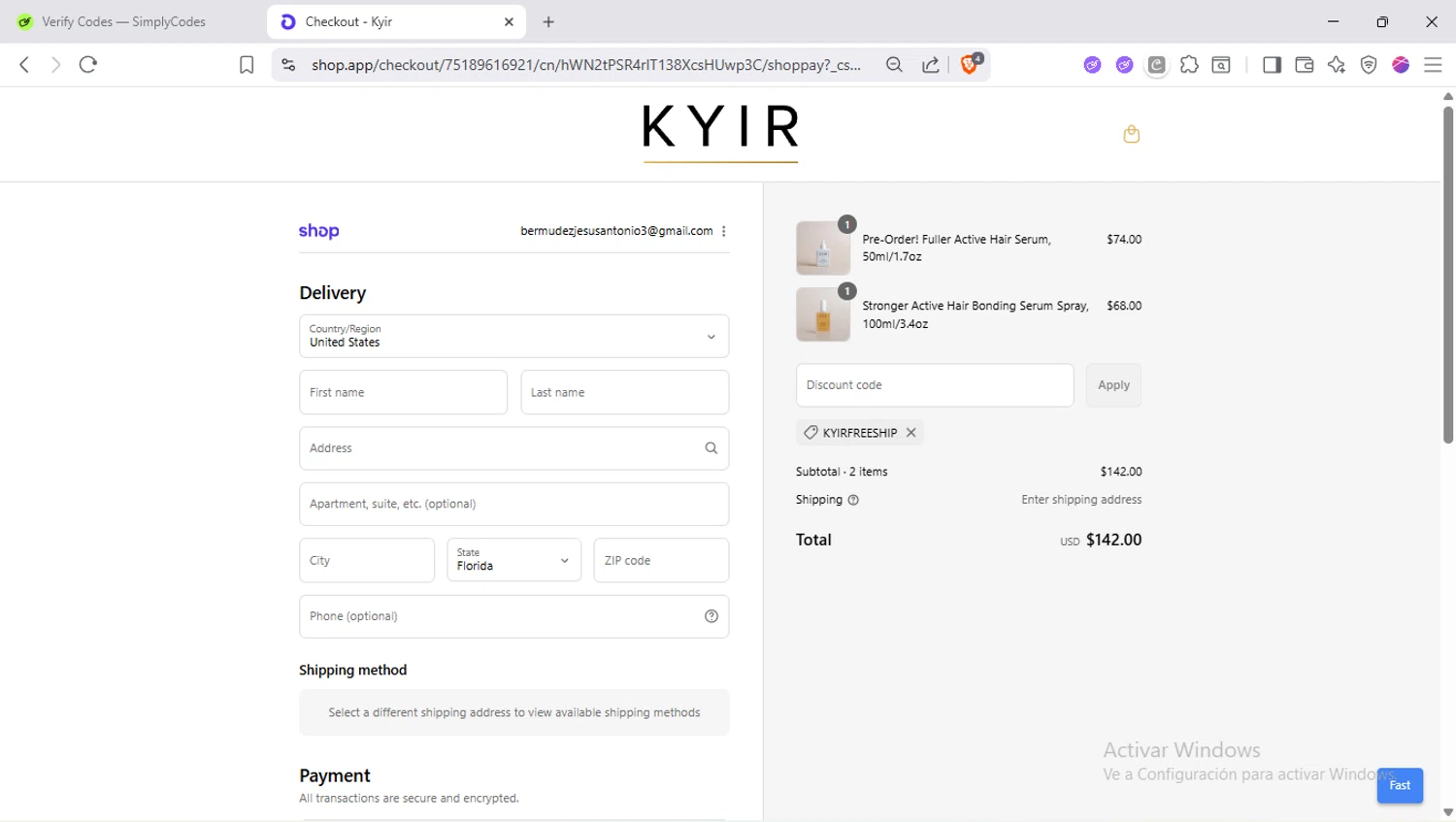Click the 'Payment' heading
The width and height of the screenshot is (1456, 822).
[335, 775]
